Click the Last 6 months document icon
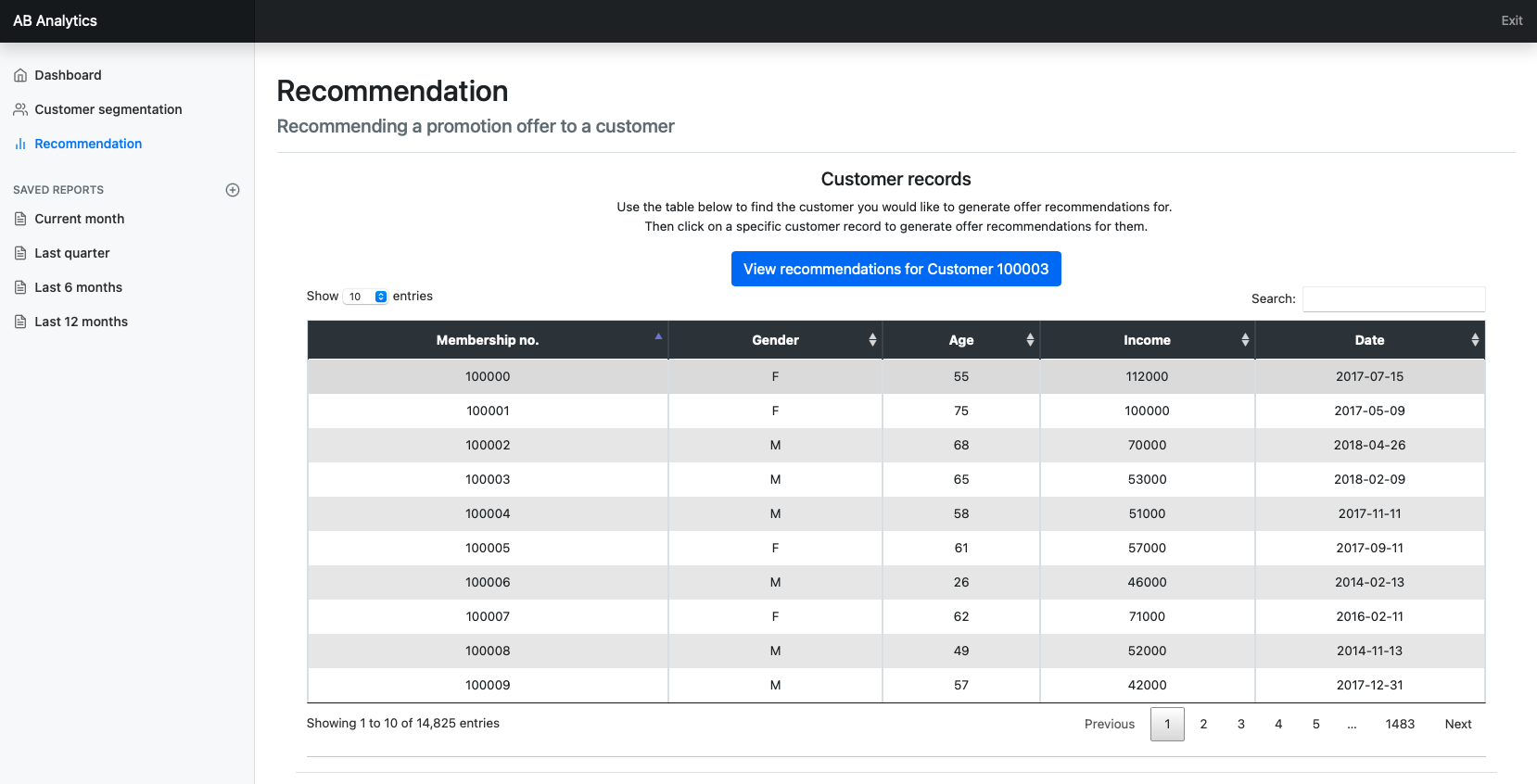This screenshot has width=1537, height=784. click(x=20, y=287)
